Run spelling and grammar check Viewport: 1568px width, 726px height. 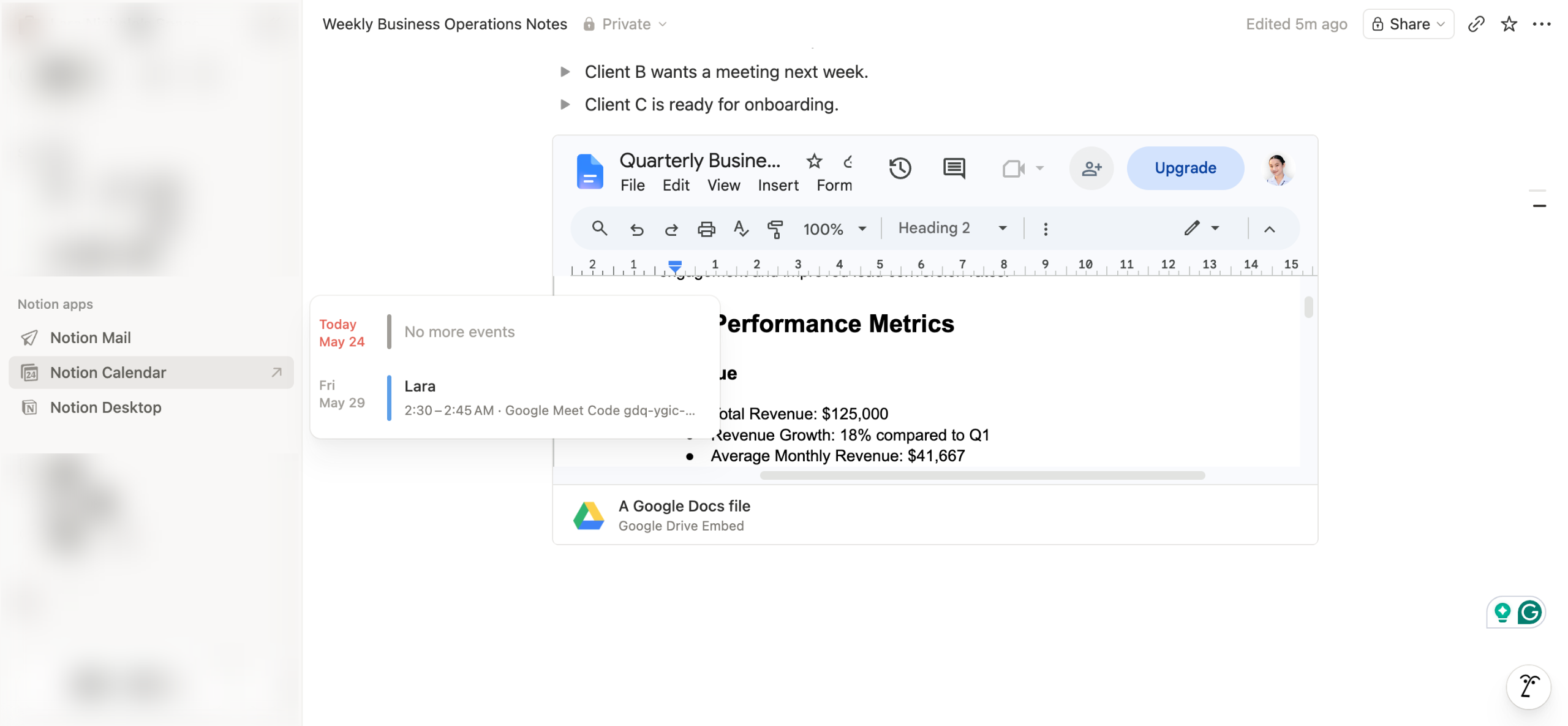click(x=741, y=229)
